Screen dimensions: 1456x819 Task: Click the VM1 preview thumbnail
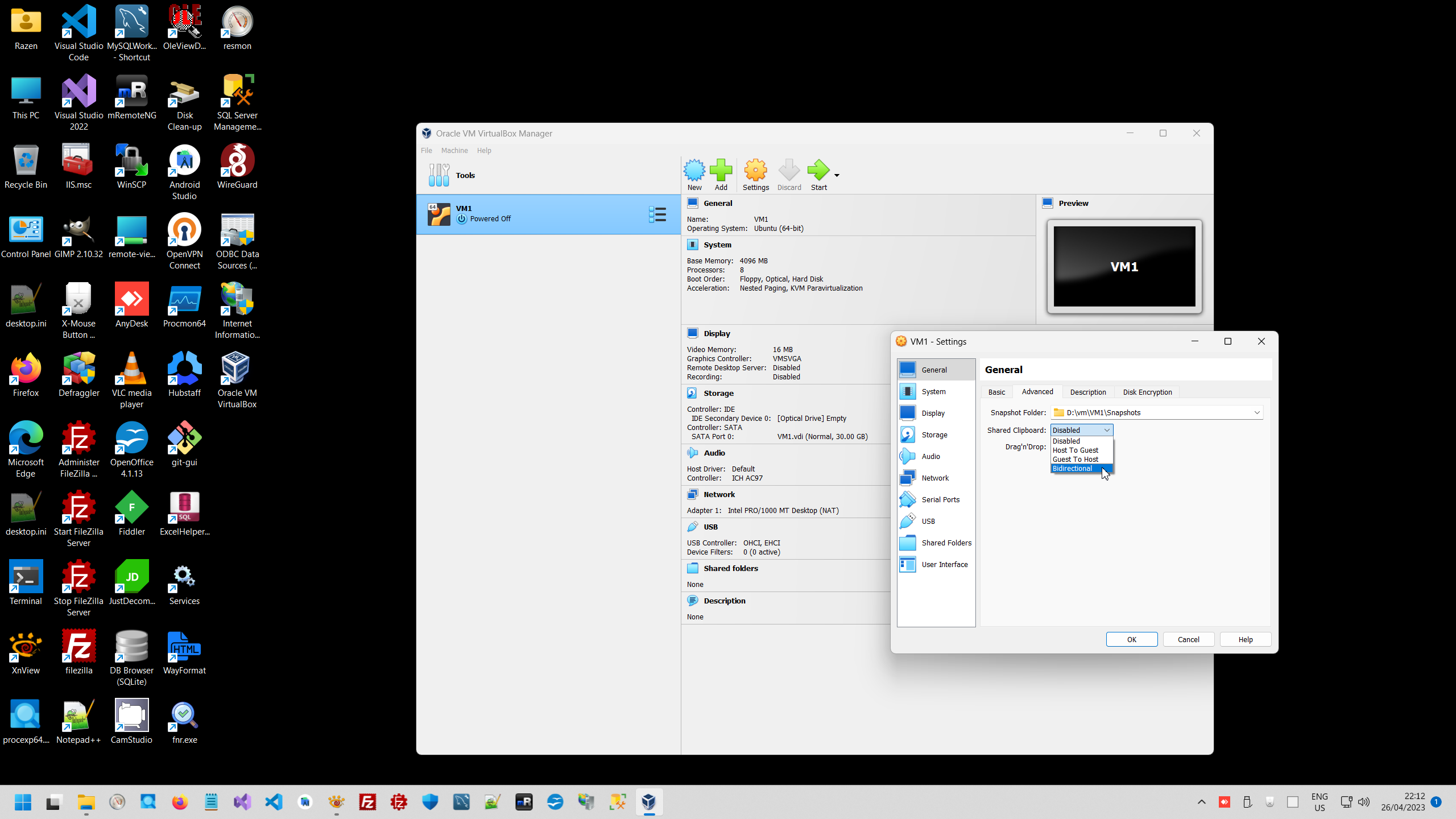(x=1124, y=267)
